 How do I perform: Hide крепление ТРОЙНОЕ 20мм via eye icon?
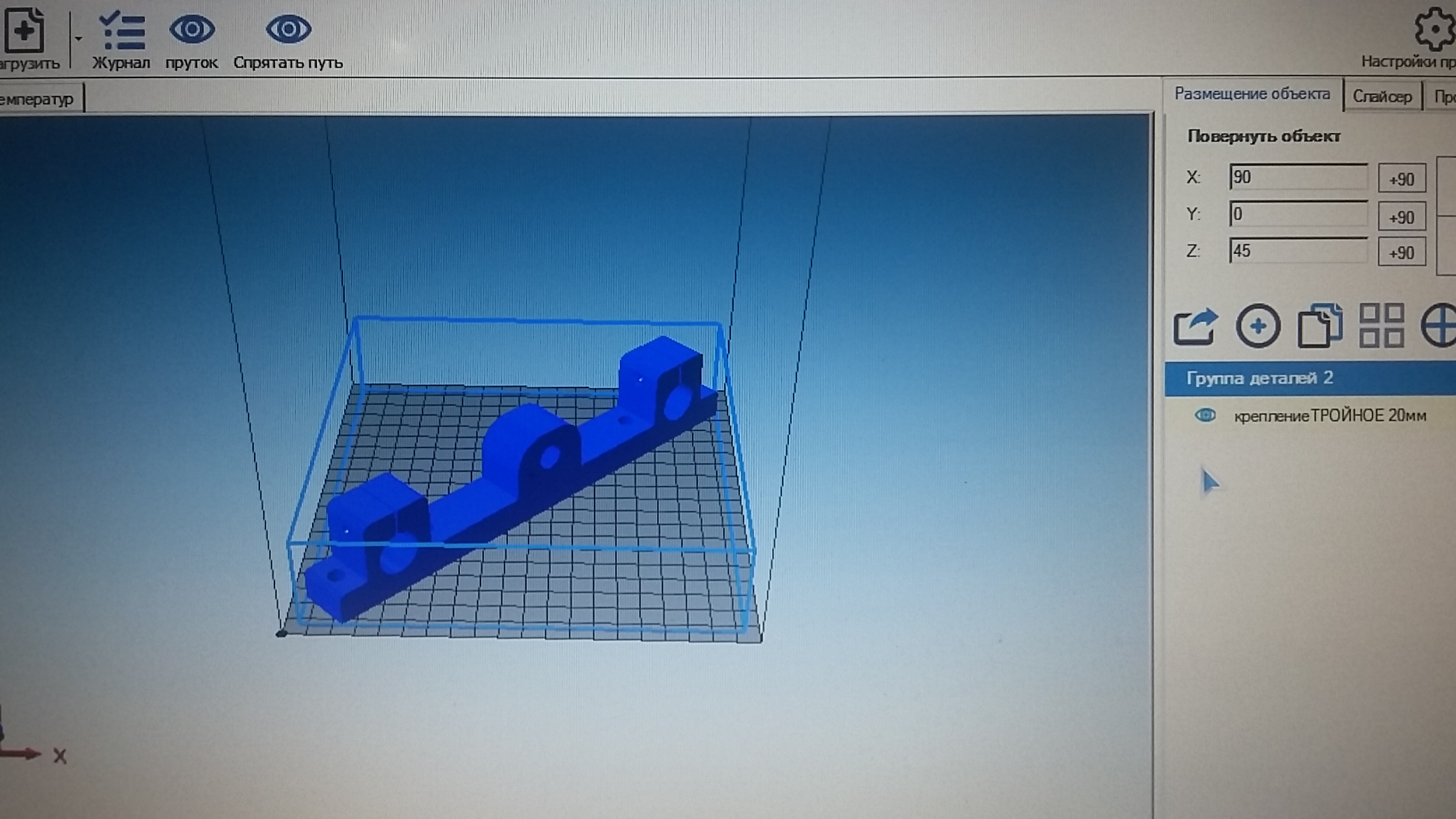[1205, 415]
